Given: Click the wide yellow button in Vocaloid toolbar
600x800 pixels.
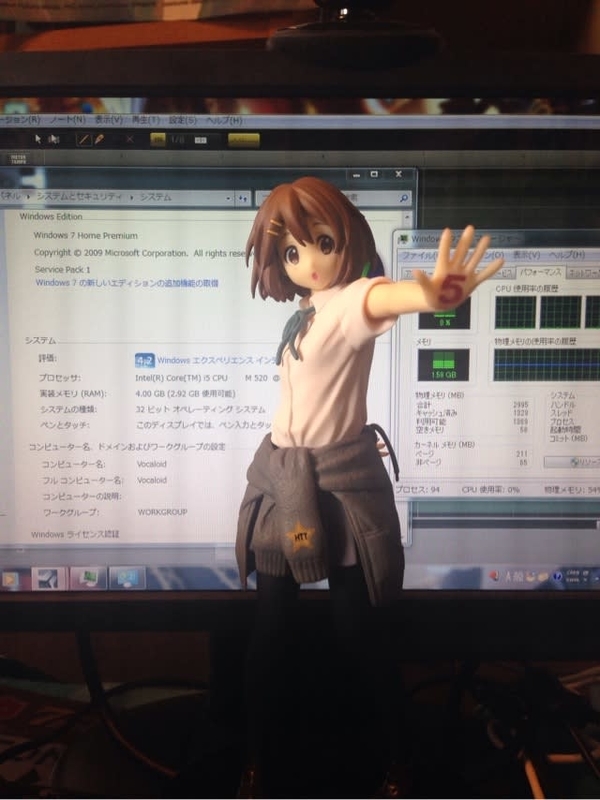Looking at the screenshot, I should (243, 140).
